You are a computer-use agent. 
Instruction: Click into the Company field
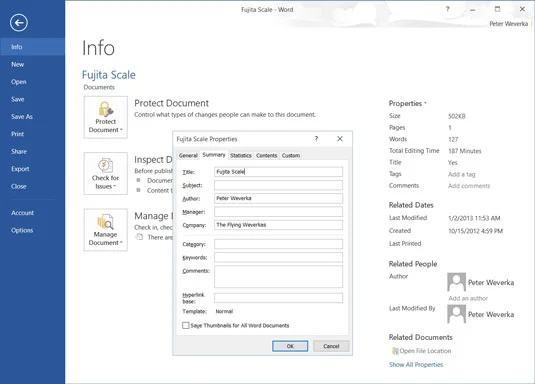pyautogui.click(x=278, y=225)
